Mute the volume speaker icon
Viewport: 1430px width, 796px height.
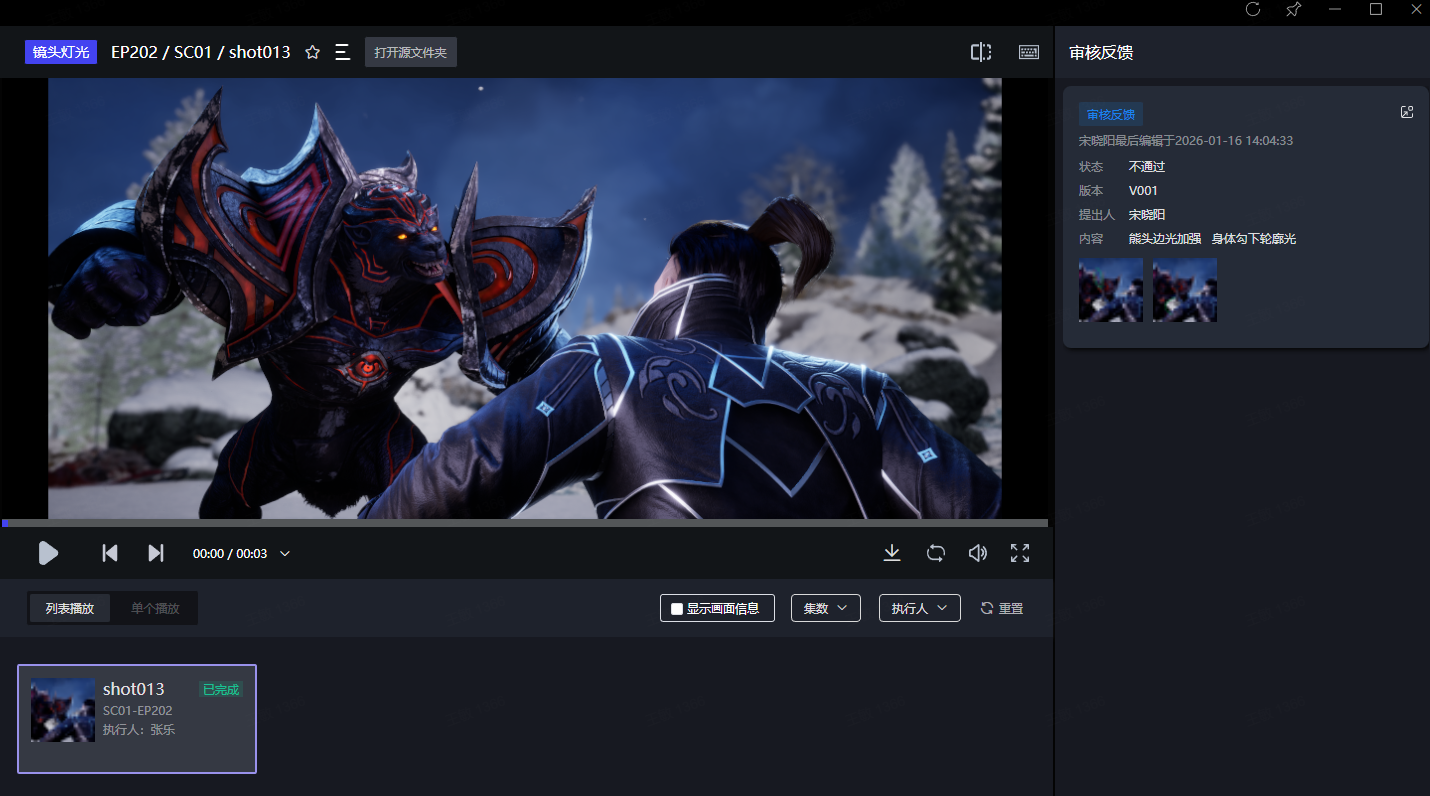[978, 553]
